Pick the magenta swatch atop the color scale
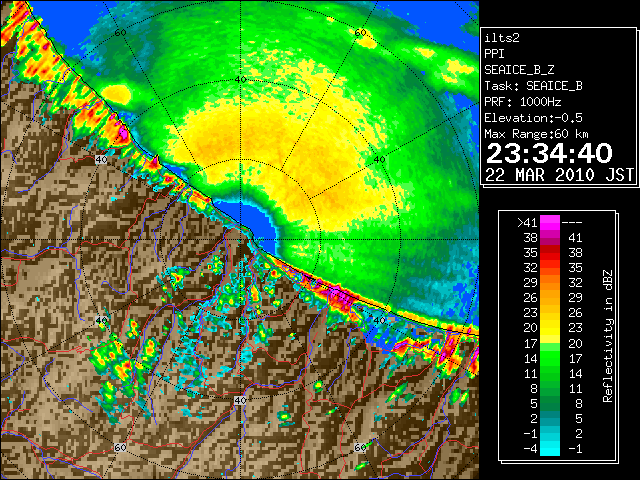 point(550,223)
